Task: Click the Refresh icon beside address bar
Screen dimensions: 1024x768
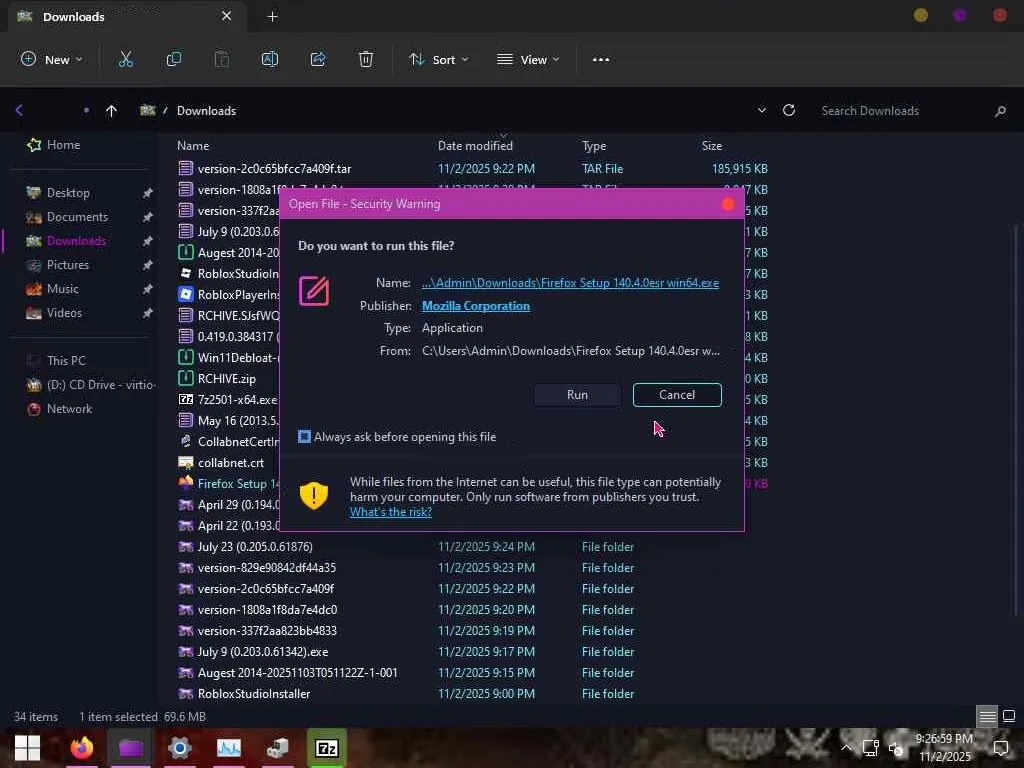Action: tap(789, 110)
